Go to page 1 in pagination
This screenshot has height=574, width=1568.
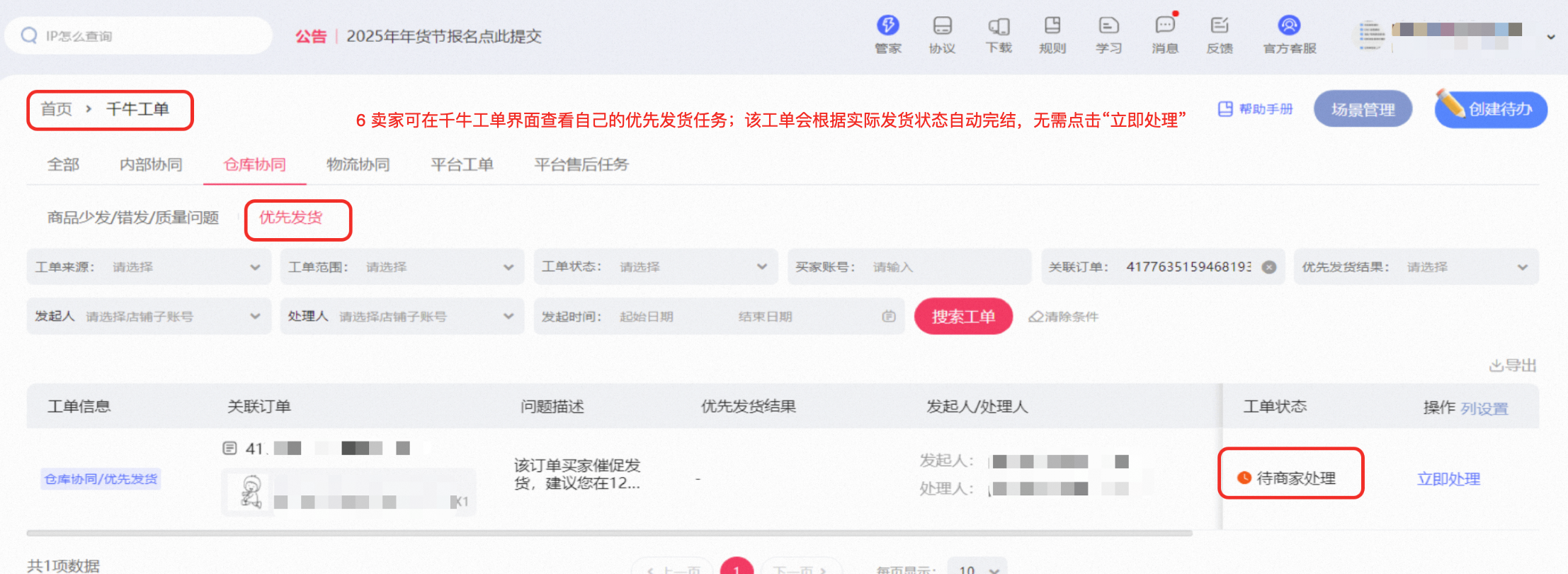coord(737,567)
